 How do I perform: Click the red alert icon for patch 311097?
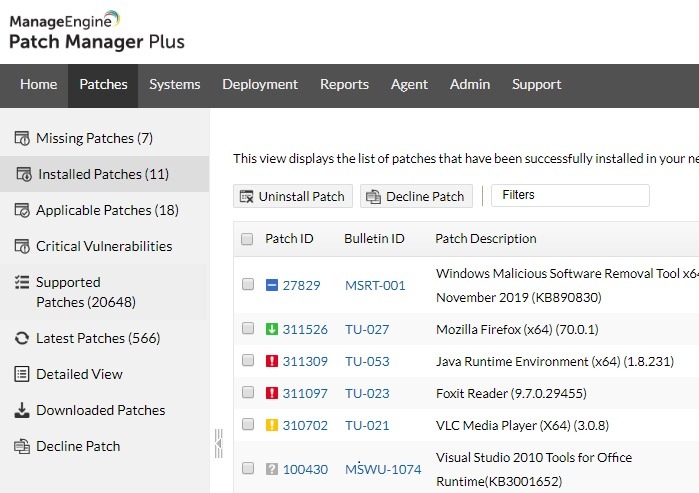point(272,393)
